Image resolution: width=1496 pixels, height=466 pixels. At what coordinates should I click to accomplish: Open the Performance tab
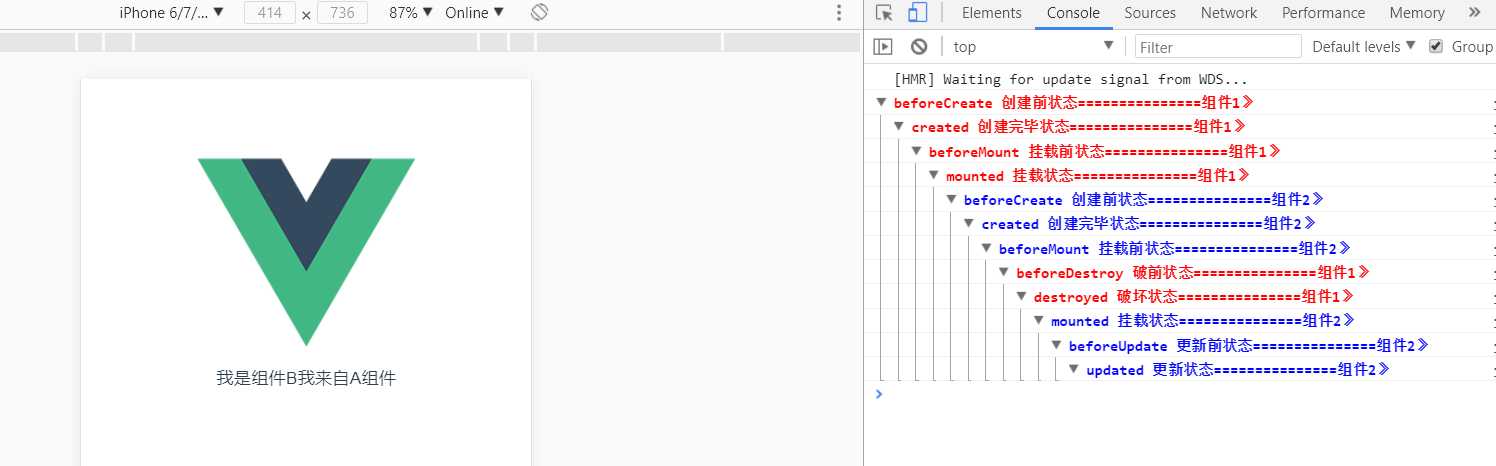(x=1323, y=13)
